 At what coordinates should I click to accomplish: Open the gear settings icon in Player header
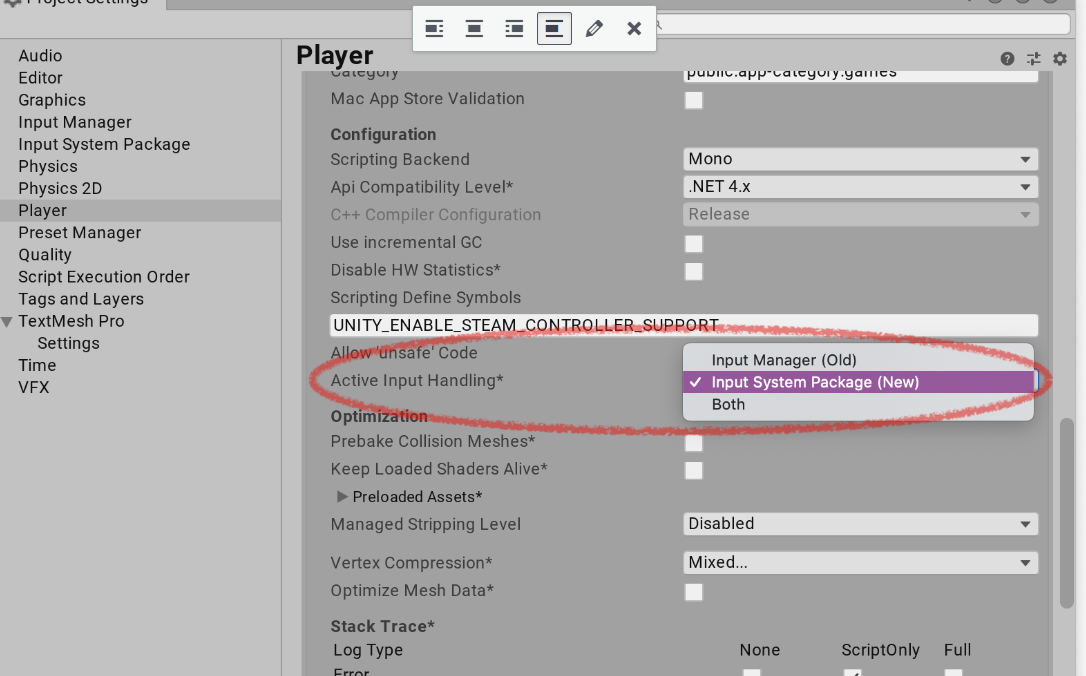(1059, 58)
